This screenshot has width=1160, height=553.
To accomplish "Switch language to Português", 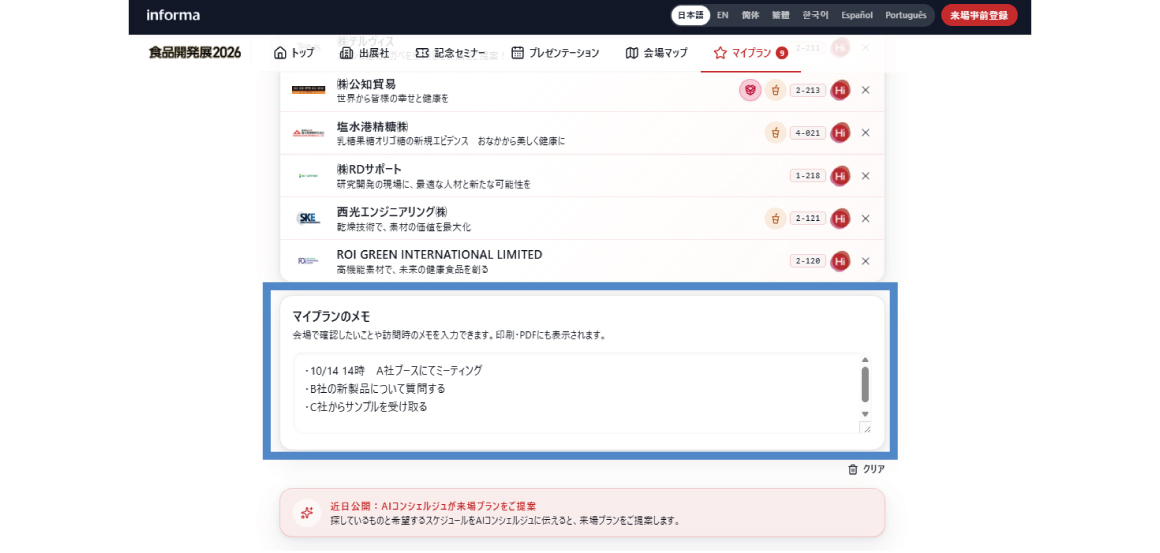I will click(906, 15).
